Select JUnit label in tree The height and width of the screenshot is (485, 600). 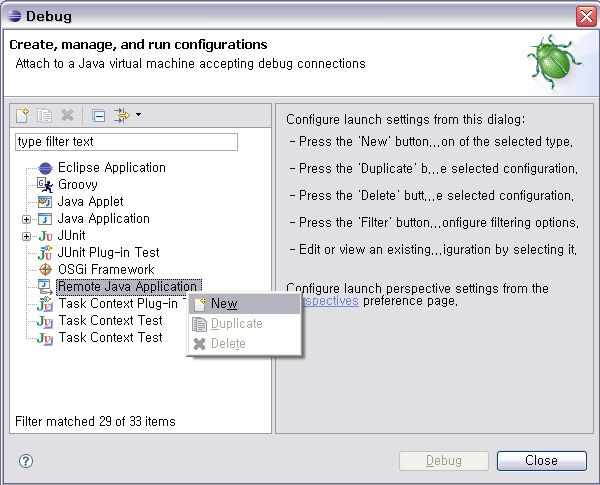(x=72, y=235)
